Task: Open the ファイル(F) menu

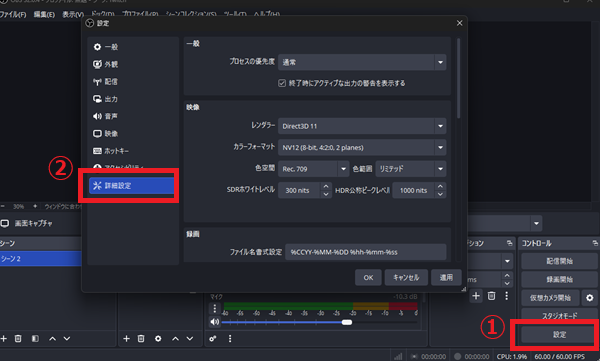Action: click(13, 15)
